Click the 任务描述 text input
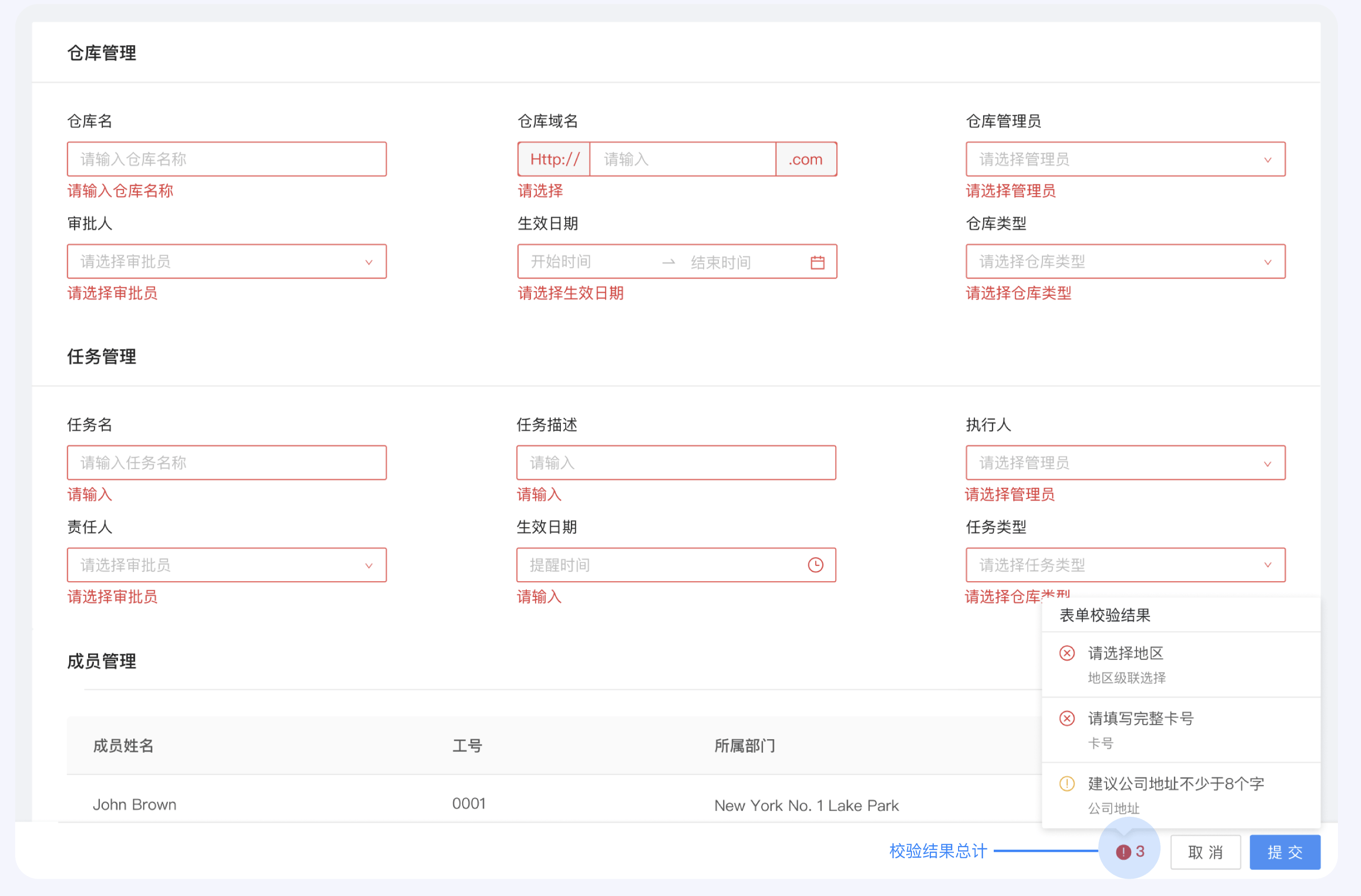The width and height of the screenshot is (1361, 896). tap(676, 463)
